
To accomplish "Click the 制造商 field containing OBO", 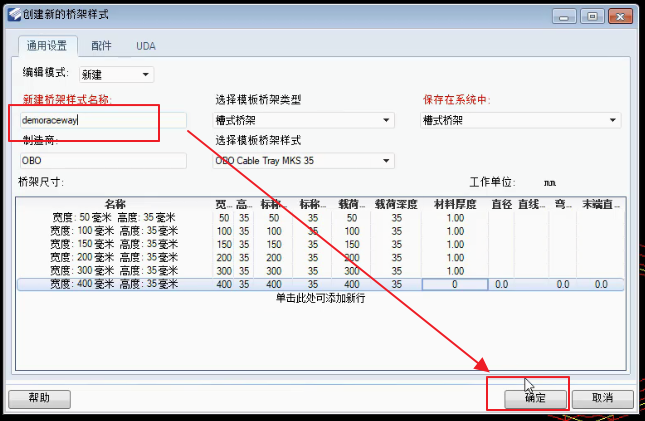I will coord(103,160).
